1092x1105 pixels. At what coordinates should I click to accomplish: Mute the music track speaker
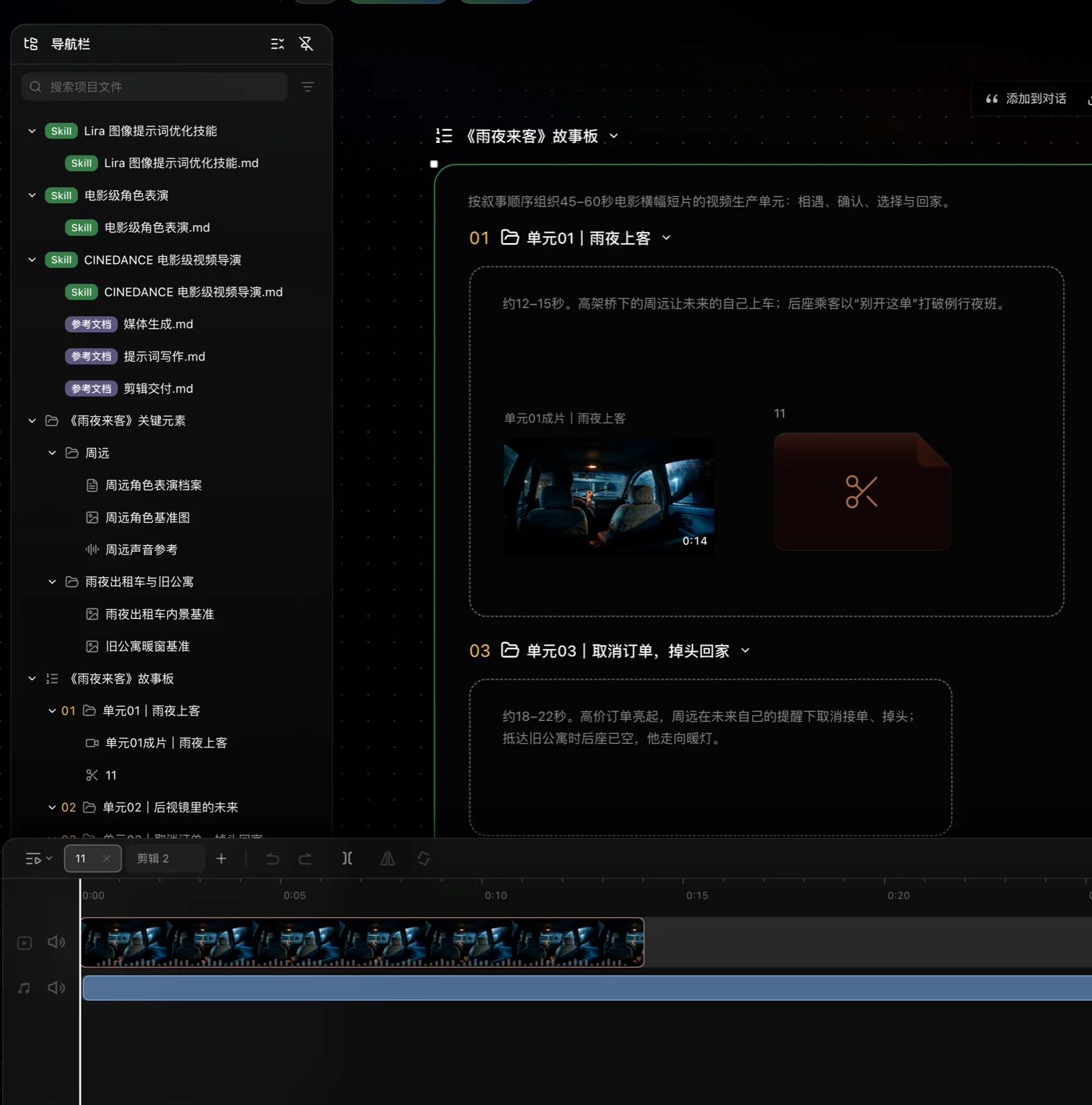57,988
